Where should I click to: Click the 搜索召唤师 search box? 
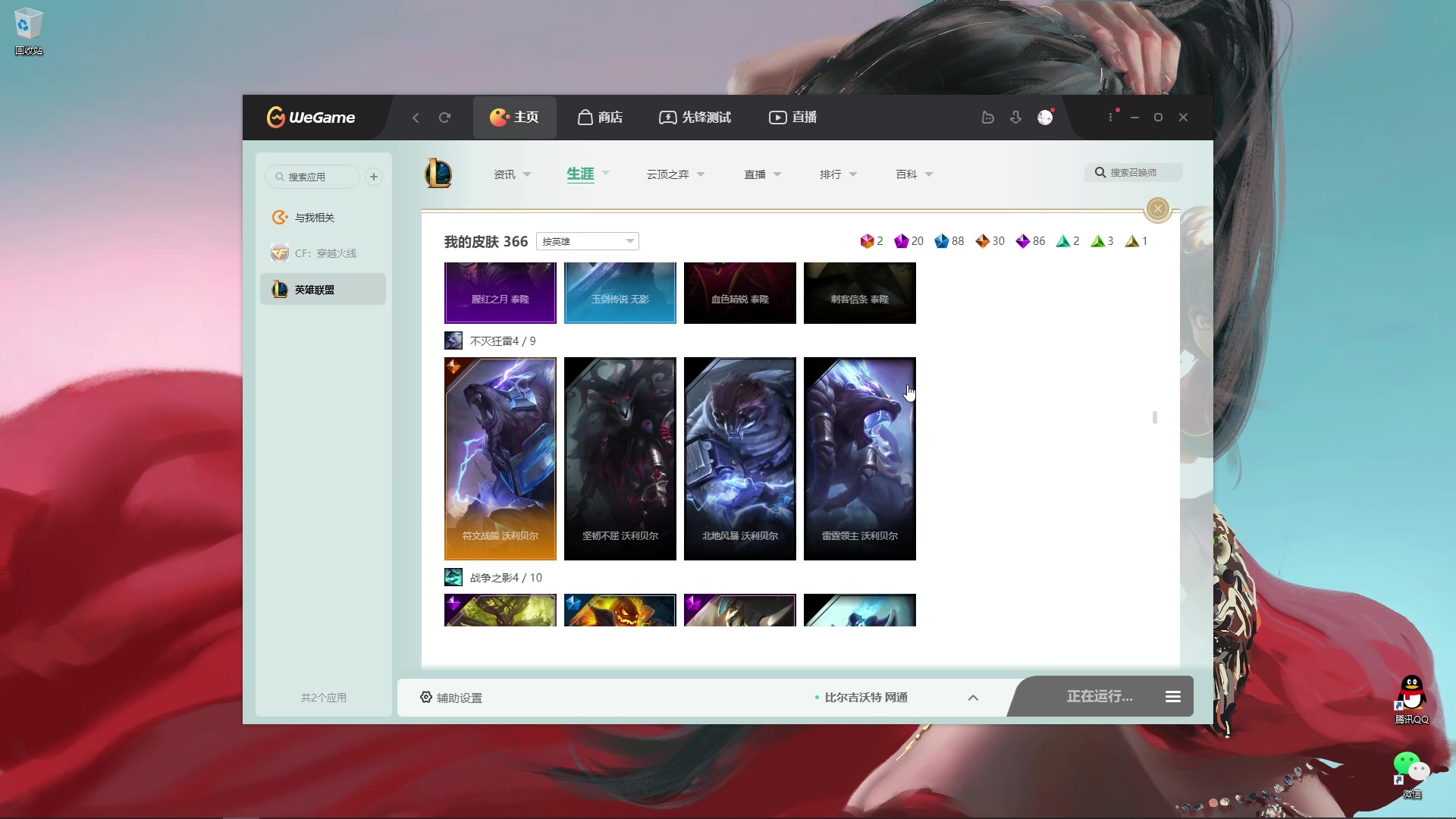tap(1133, 173)
